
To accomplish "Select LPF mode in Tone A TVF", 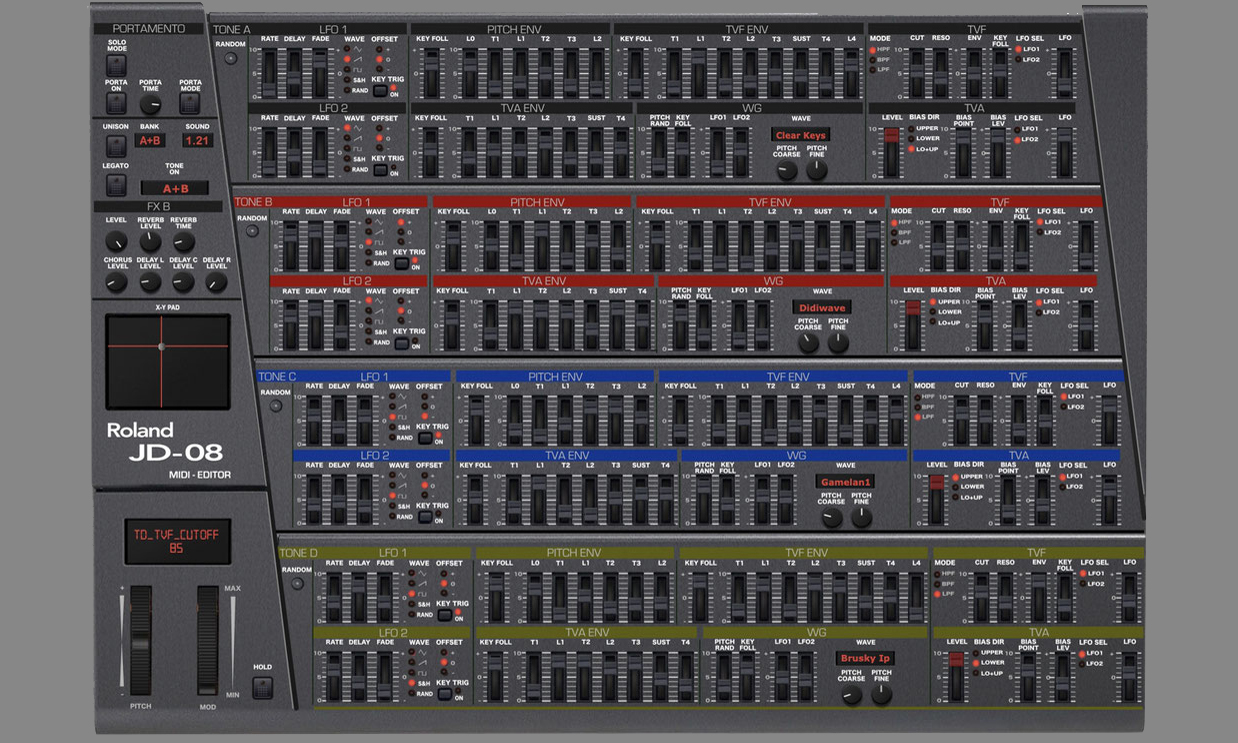I will 872,70.
